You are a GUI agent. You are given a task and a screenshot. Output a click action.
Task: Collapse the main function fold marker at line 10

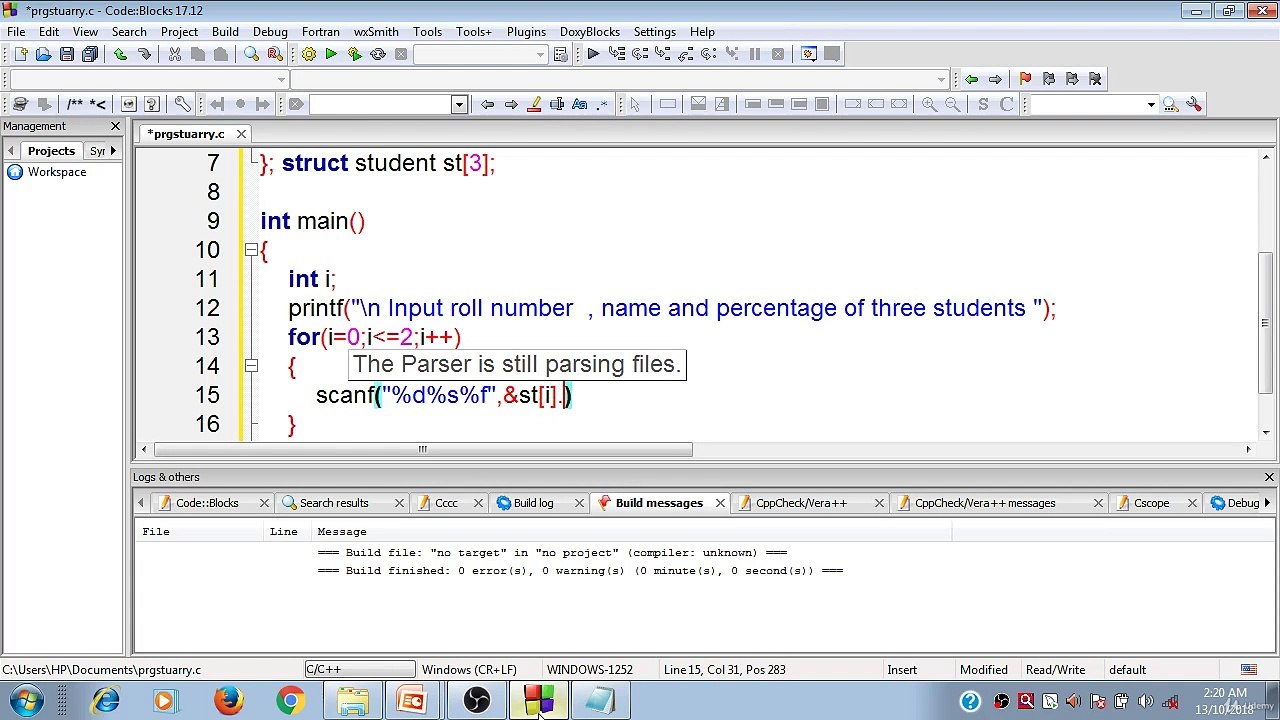(x=251, y=250)
